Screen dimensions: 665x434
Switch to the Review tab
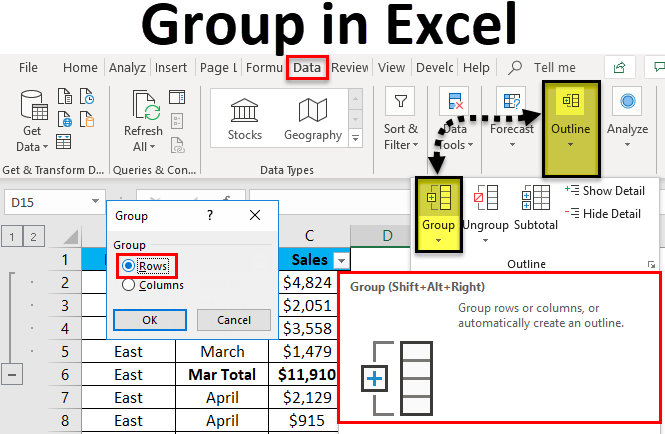tap(350, 67)
